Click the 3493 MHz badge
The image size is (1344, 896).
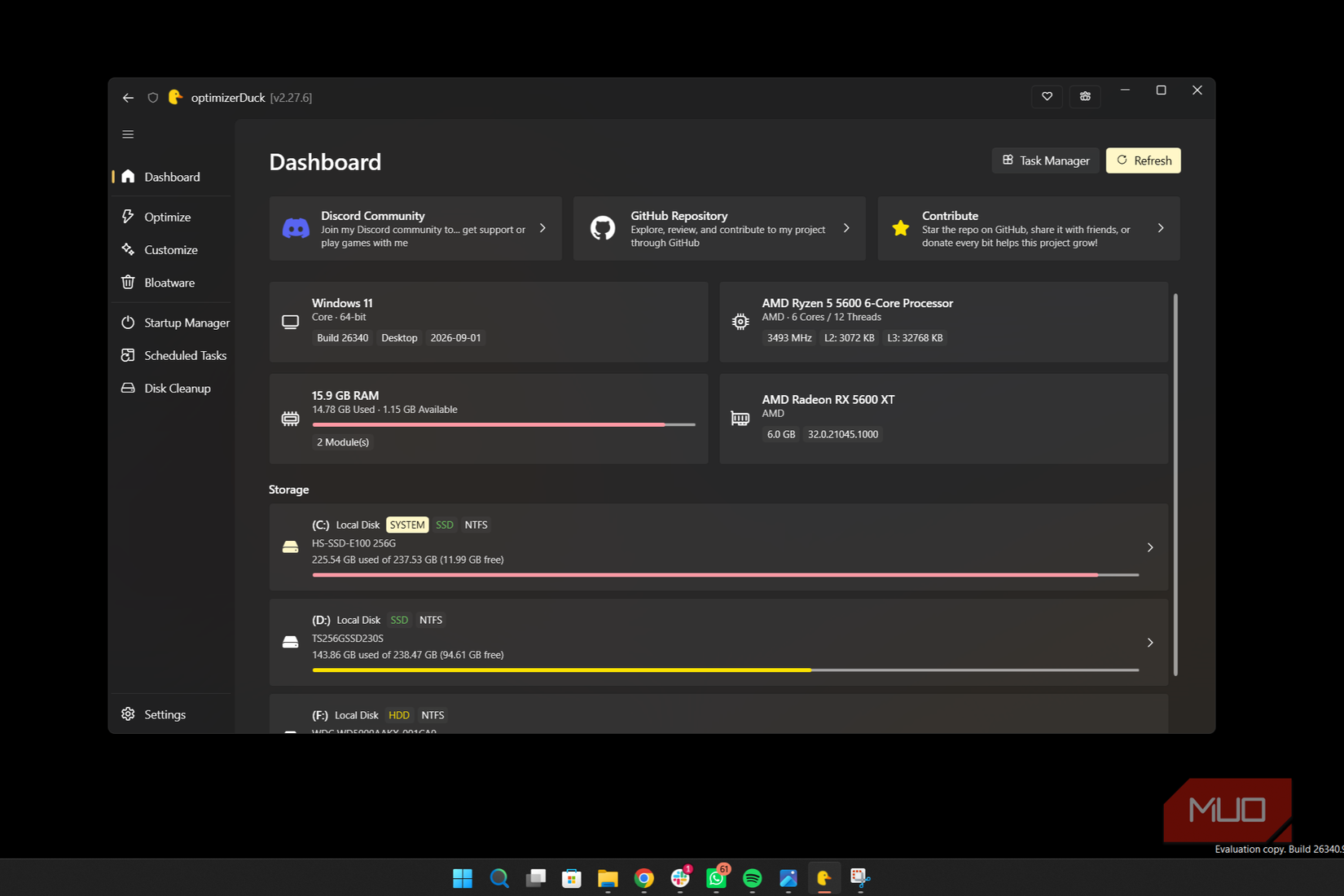click(x=788, y=338)
